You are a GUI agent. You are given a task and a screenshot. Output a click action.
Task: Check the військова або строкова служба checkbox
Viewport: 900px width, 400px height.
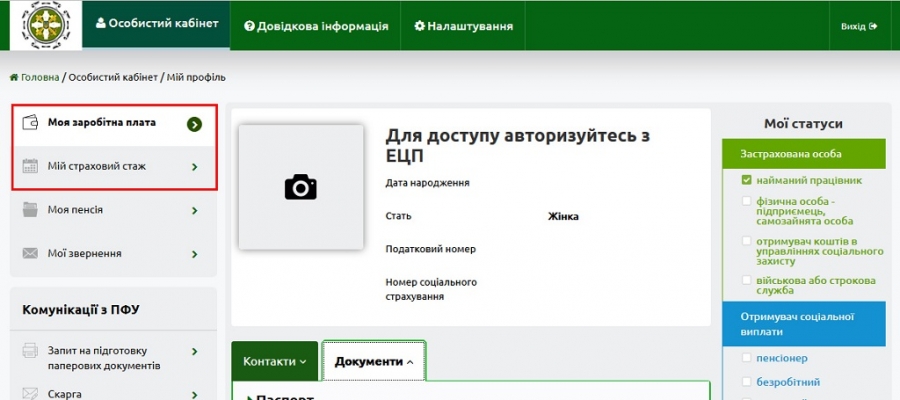tap(746, 281)
